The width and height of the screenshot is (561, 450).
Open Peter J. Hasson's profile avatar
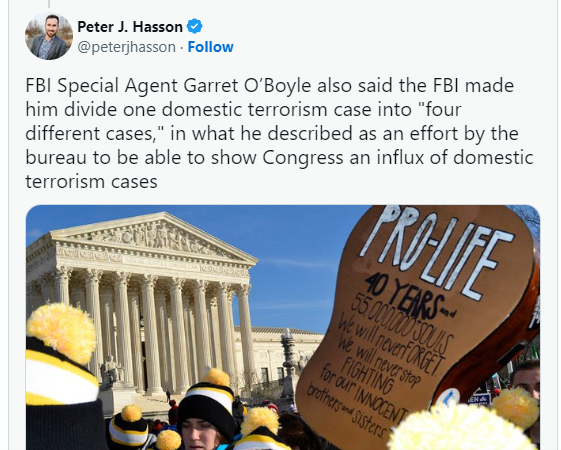pos(49,36)
